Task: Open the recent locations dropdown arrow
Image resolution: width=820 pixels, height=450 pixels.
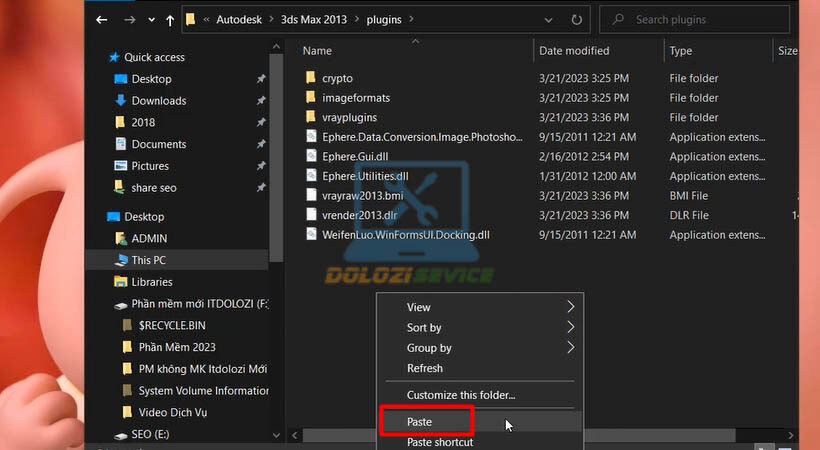Action: 151,20
